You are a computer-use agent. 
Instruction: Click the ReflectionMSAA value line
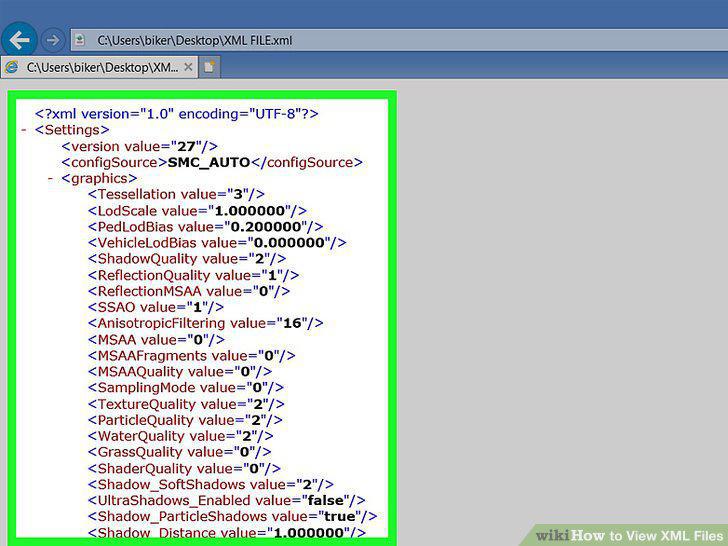[x=189, y=292]
